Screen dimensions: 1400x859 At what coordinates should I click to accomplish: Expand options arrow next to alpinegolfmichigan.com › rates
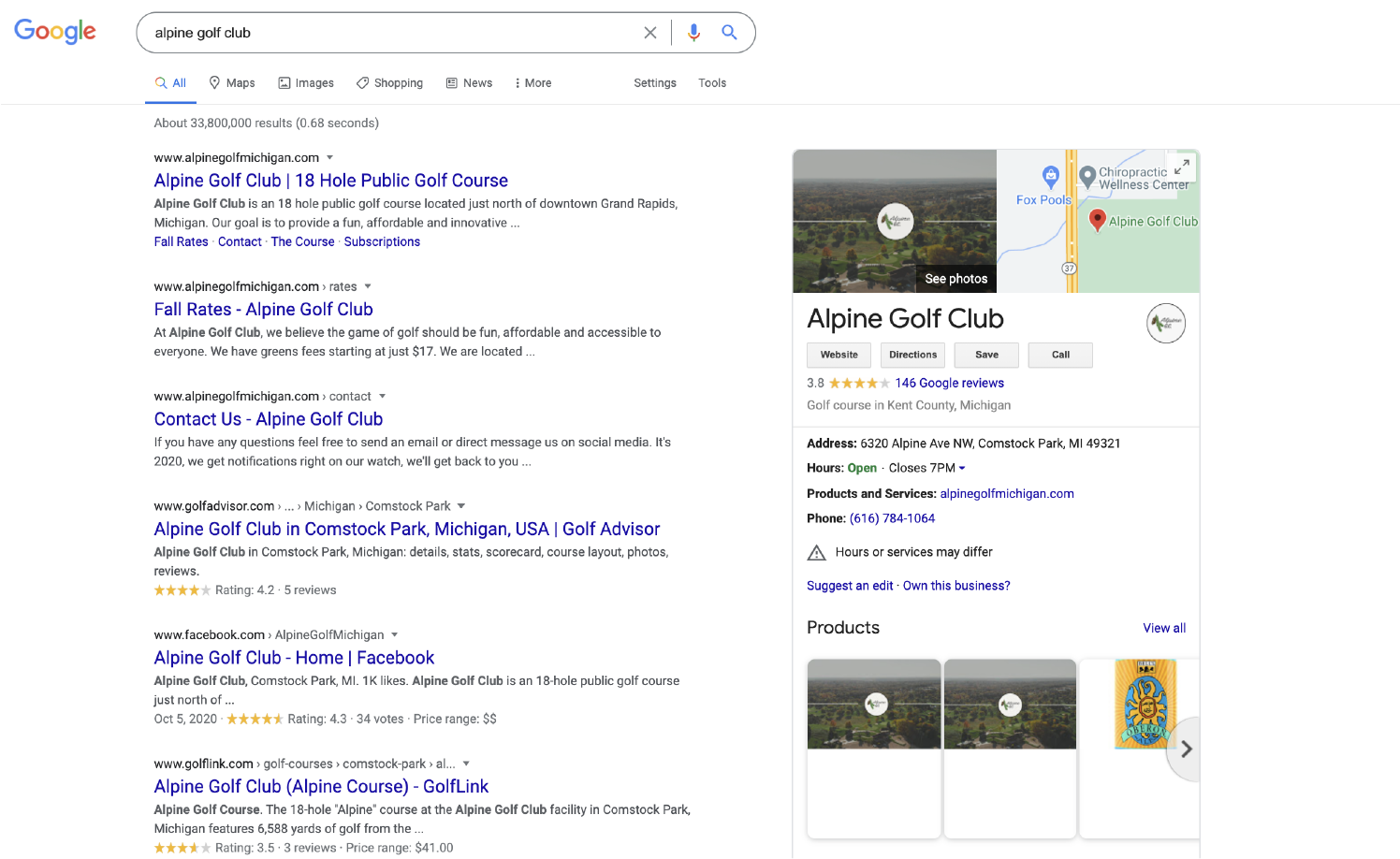(368, 286)
